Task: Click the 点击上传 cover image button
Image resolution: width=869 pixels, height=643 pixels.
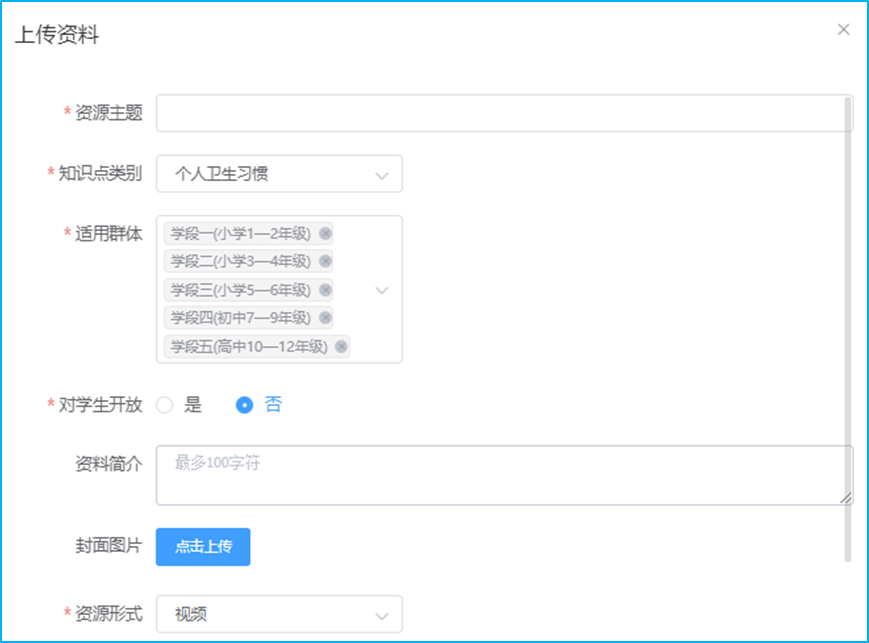Action: (203, 547)
